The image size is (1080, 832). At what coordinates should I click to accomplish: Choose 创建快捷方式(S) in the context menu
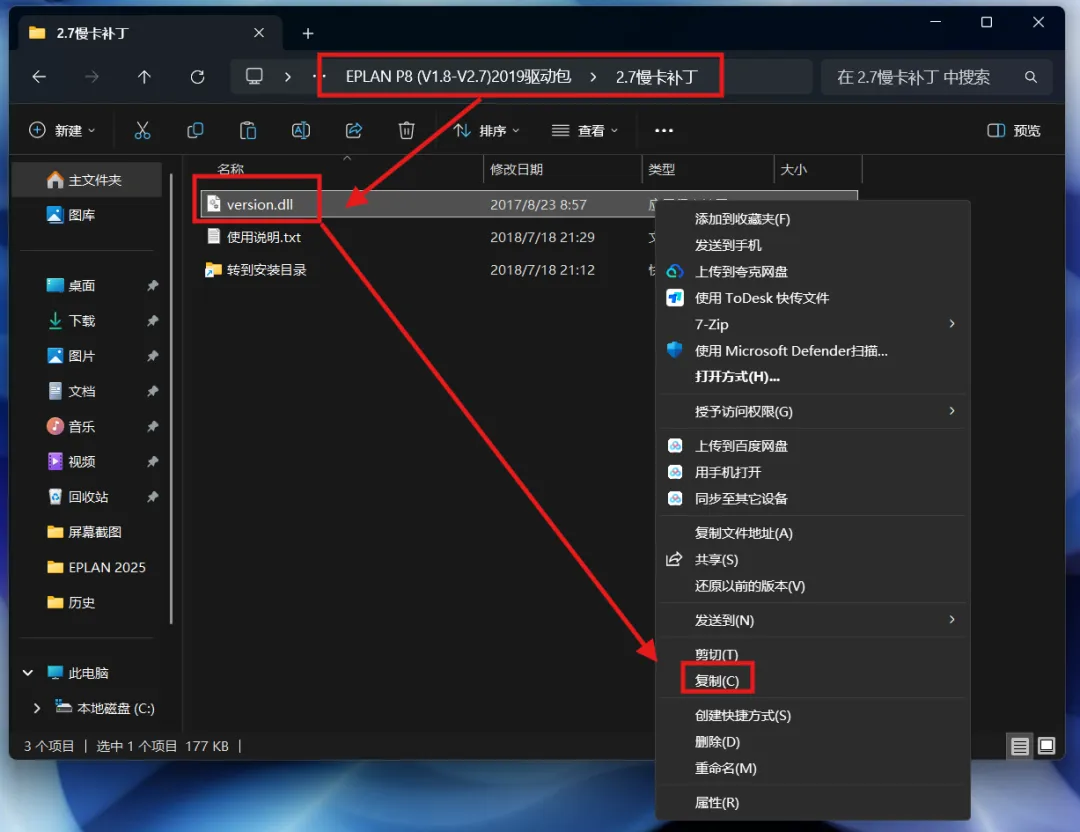742,716
